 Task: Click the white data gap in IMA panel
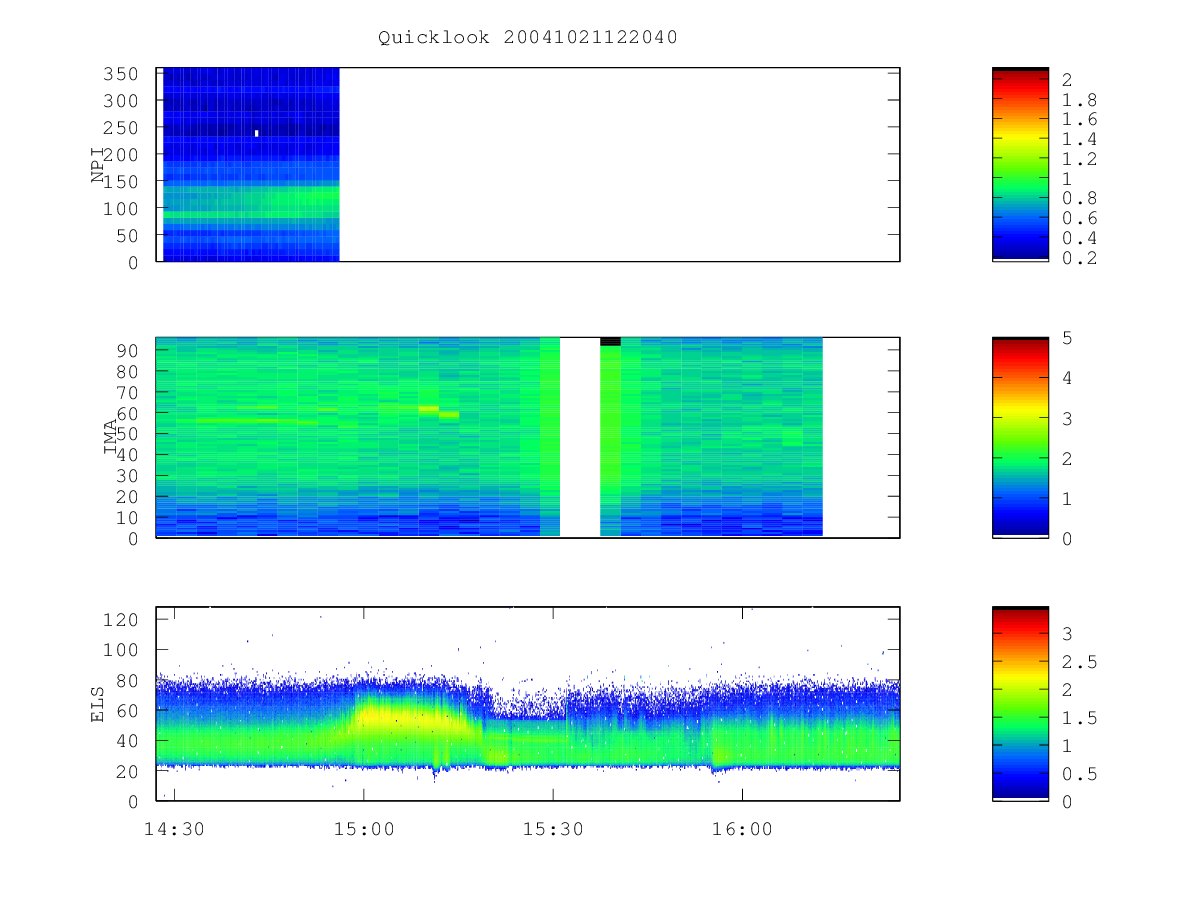point(580,437)
